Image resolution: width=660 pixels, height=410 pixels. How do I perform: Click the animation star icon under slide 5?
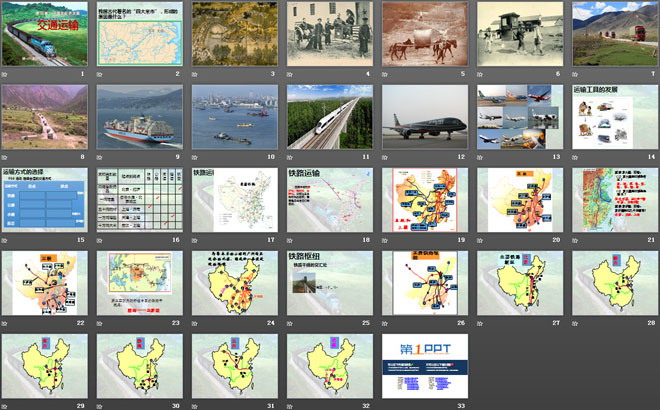tap(385, 75)
